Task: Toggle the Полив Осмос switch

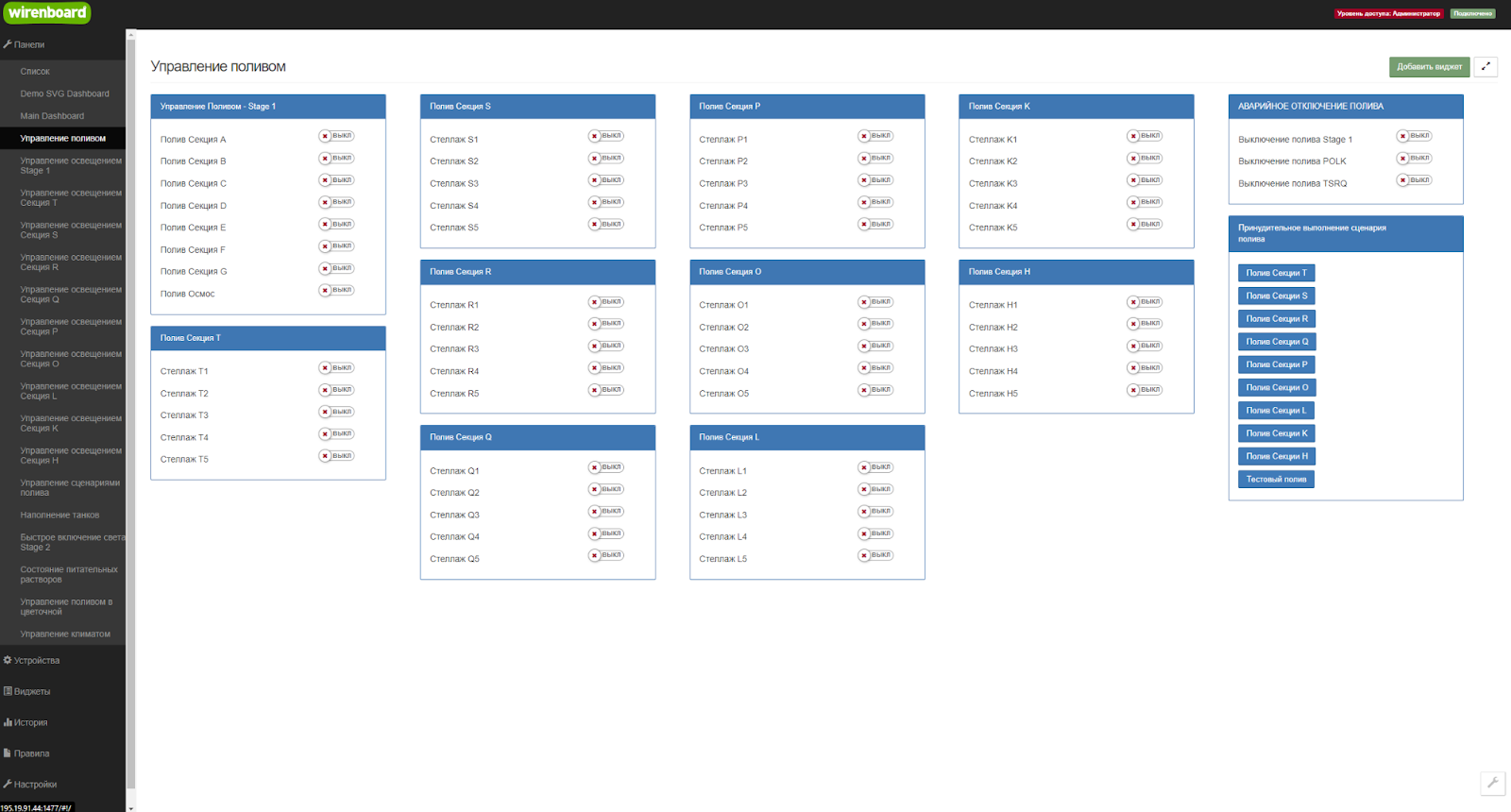Action: click(336, 290)
